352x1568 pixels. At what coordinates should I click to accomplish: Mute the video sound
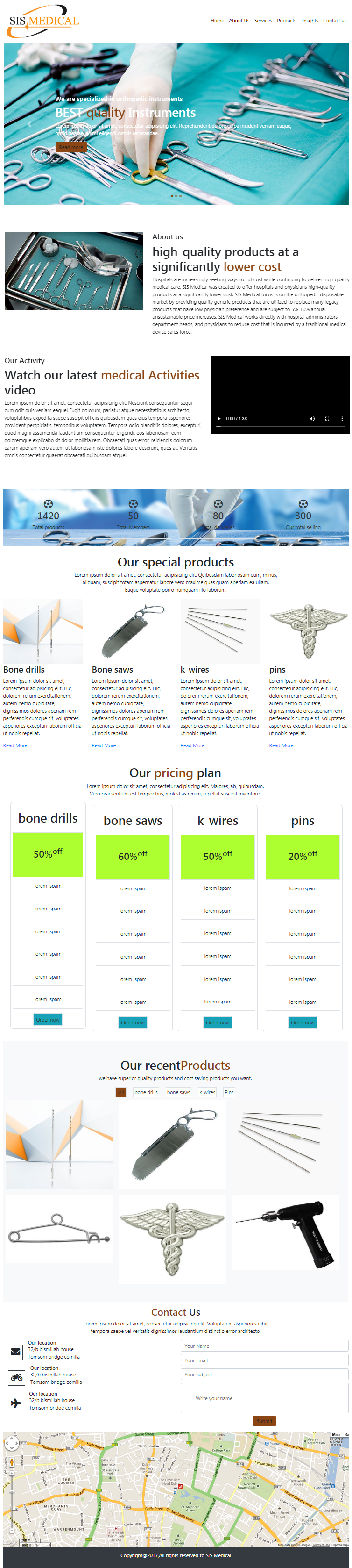click(x=312, y=419)
